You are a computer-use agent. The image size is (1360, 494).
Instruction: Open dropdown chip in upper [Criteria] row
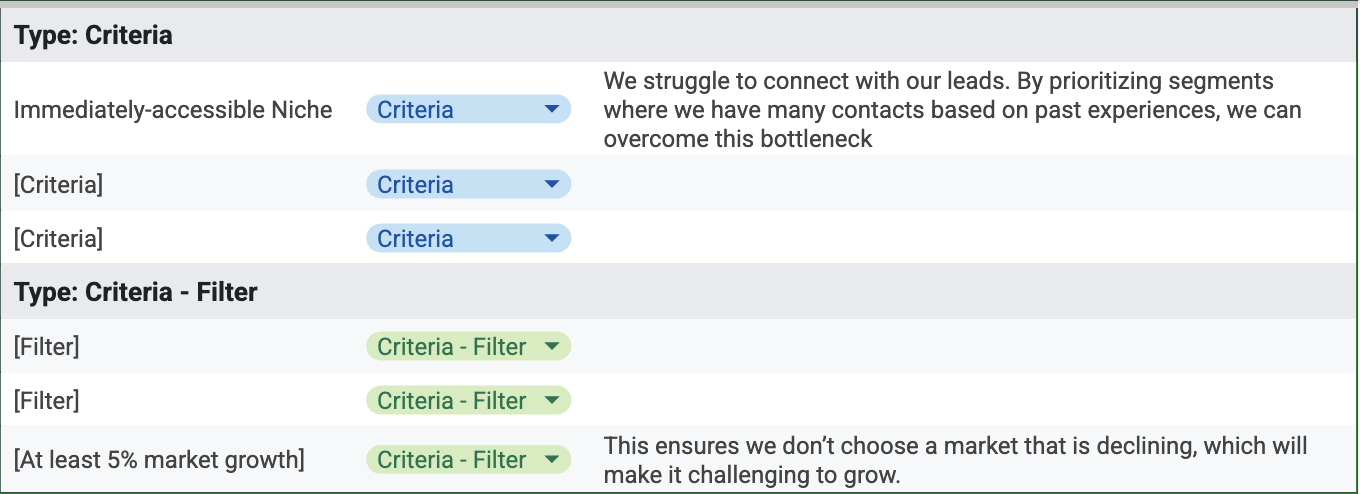coord(550,185)
